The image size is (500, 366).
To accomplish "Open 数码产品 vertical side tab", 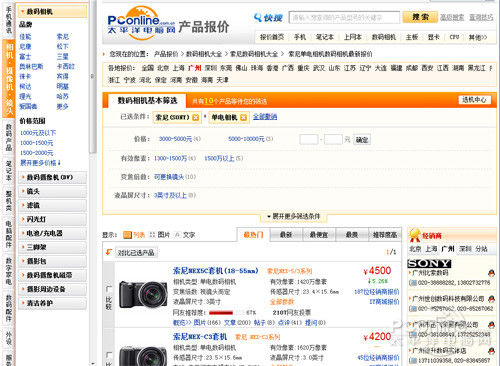I will click(9, 137).
